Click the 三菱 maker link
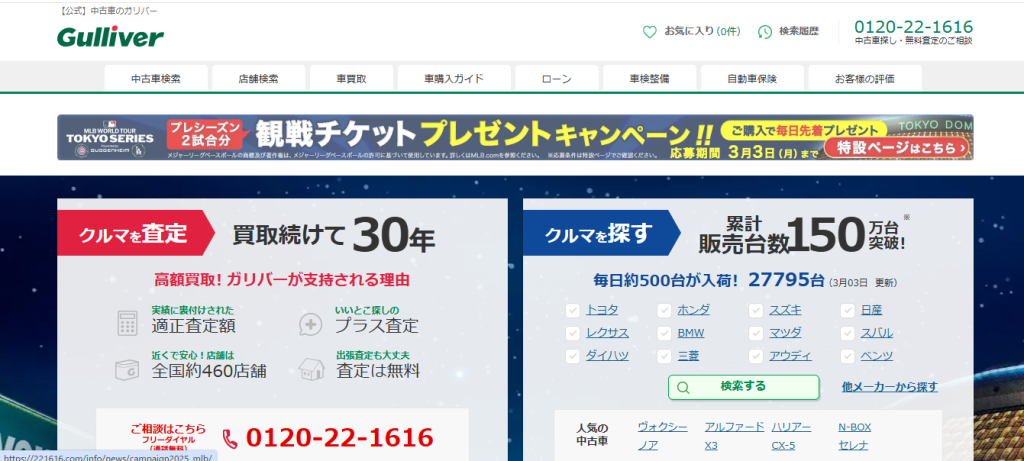This screenshot has width=1024, height=461. (x=688, y=356)
